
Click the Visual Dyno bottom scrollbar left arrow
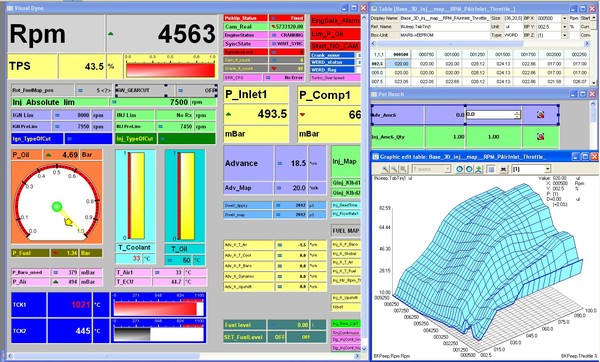pos(10,356)
